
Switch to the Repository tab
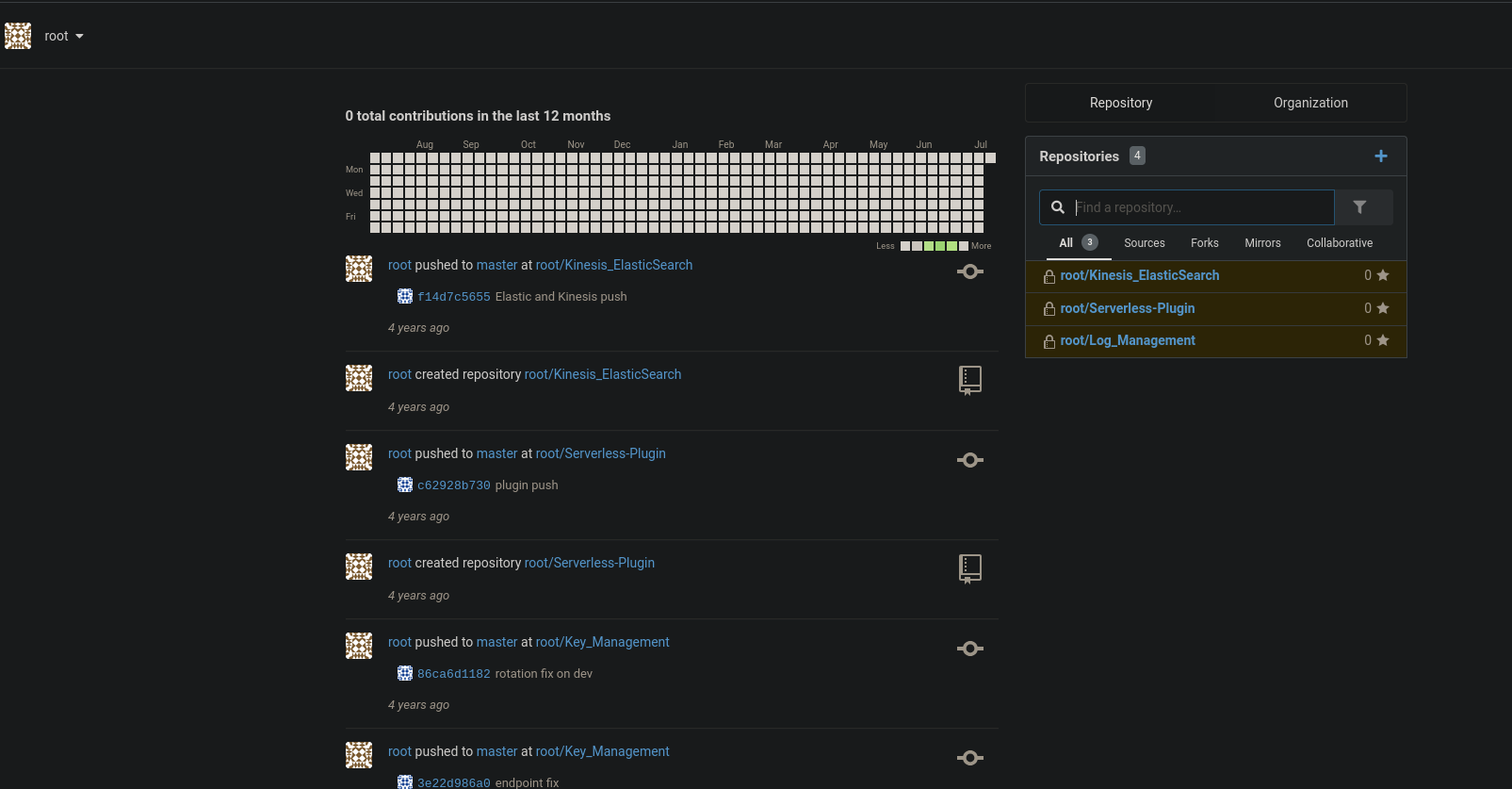(1121, 103)
